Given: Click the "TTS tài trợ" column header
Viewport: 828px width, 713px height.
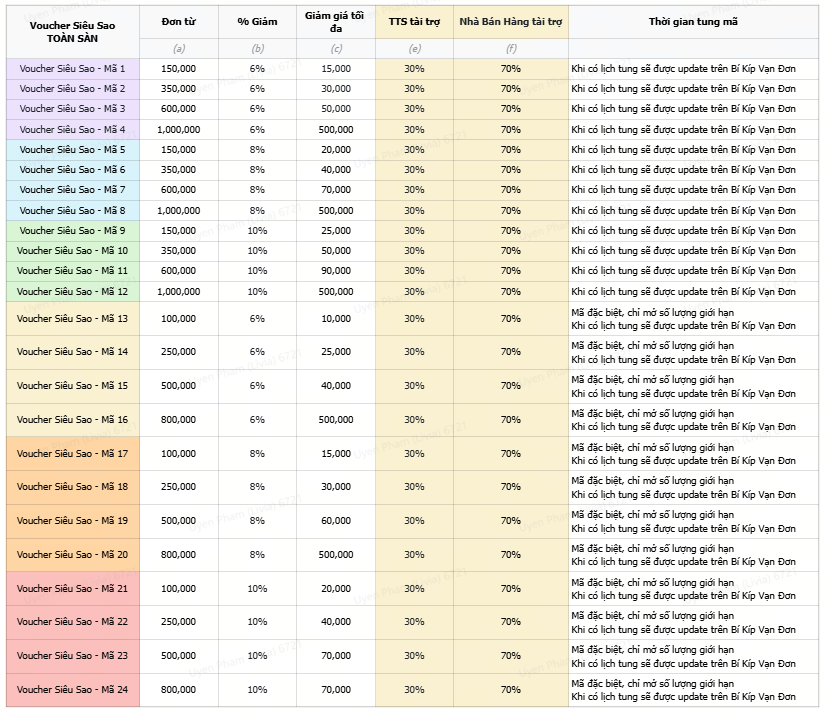Looking at the screenshot, I should point(414,21).
